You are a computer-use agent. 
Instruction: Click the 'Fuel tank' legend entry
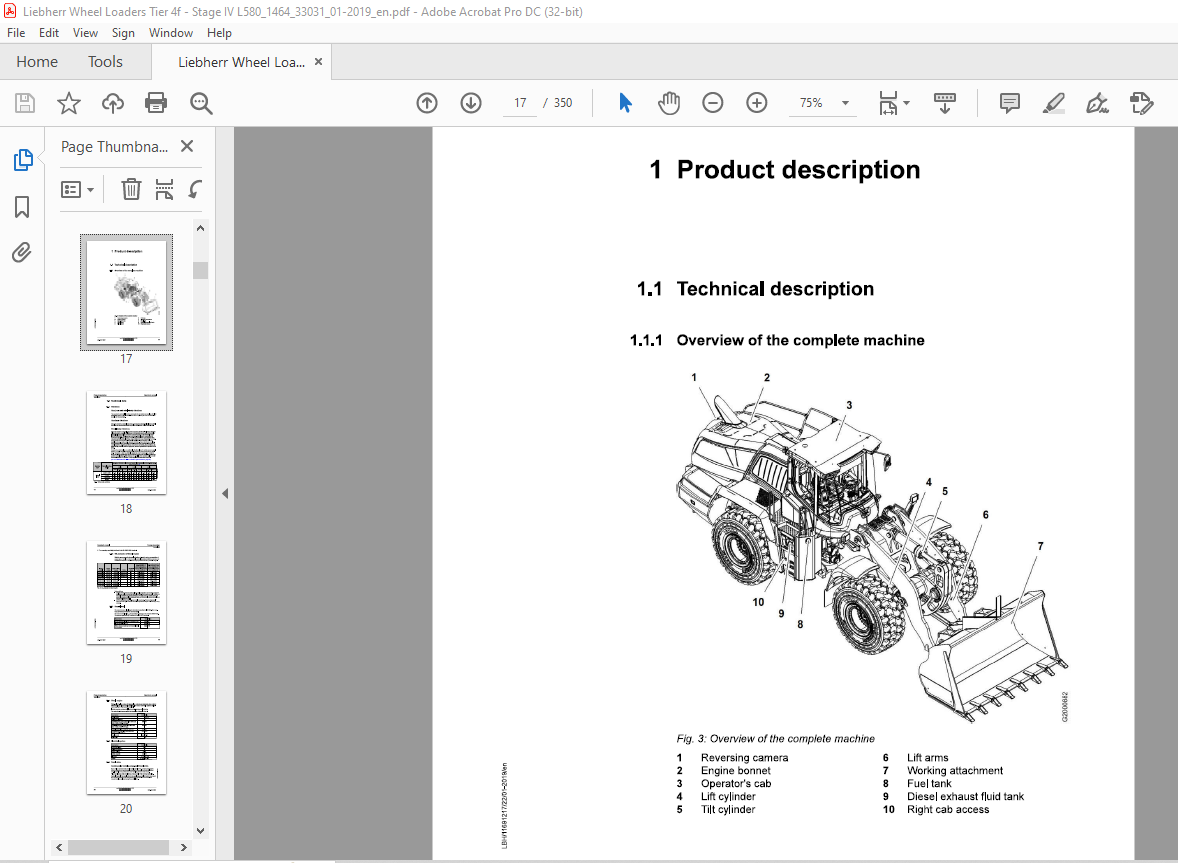(929, 783)
